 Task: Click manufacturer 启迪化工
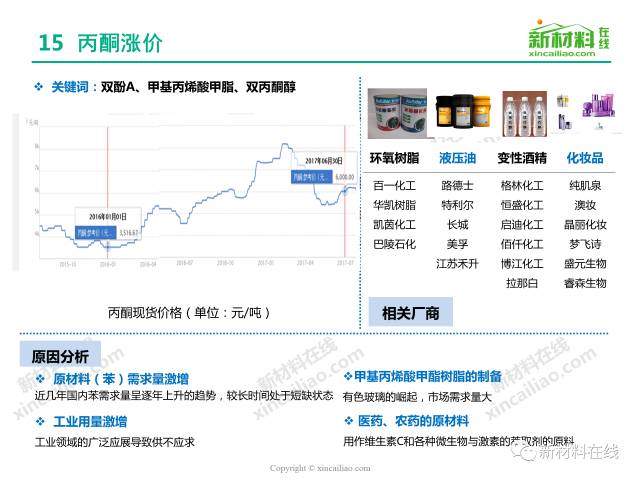coord(522,224)
